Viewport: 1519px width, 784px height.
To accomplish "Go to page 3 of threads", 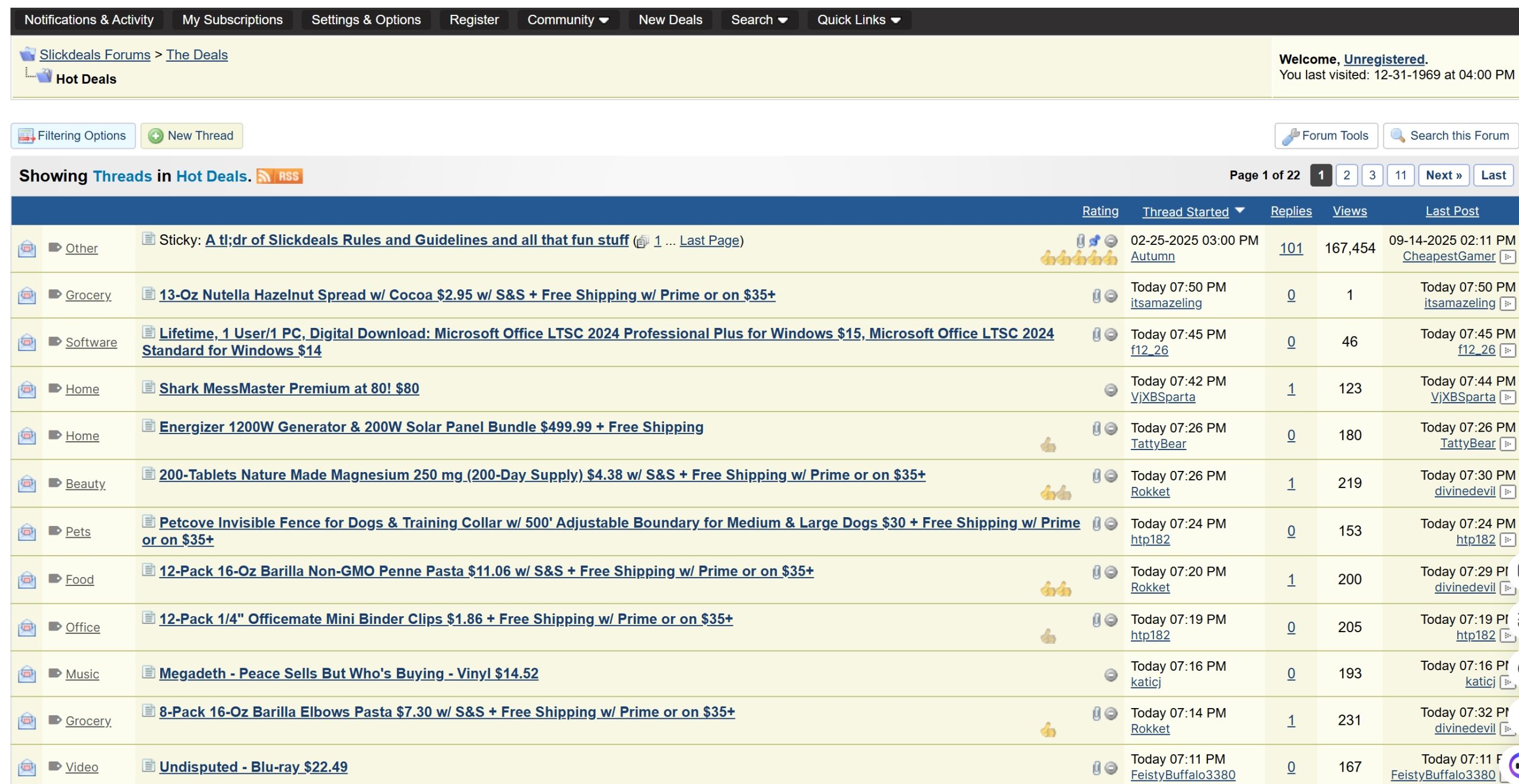I will point(1372,176).
